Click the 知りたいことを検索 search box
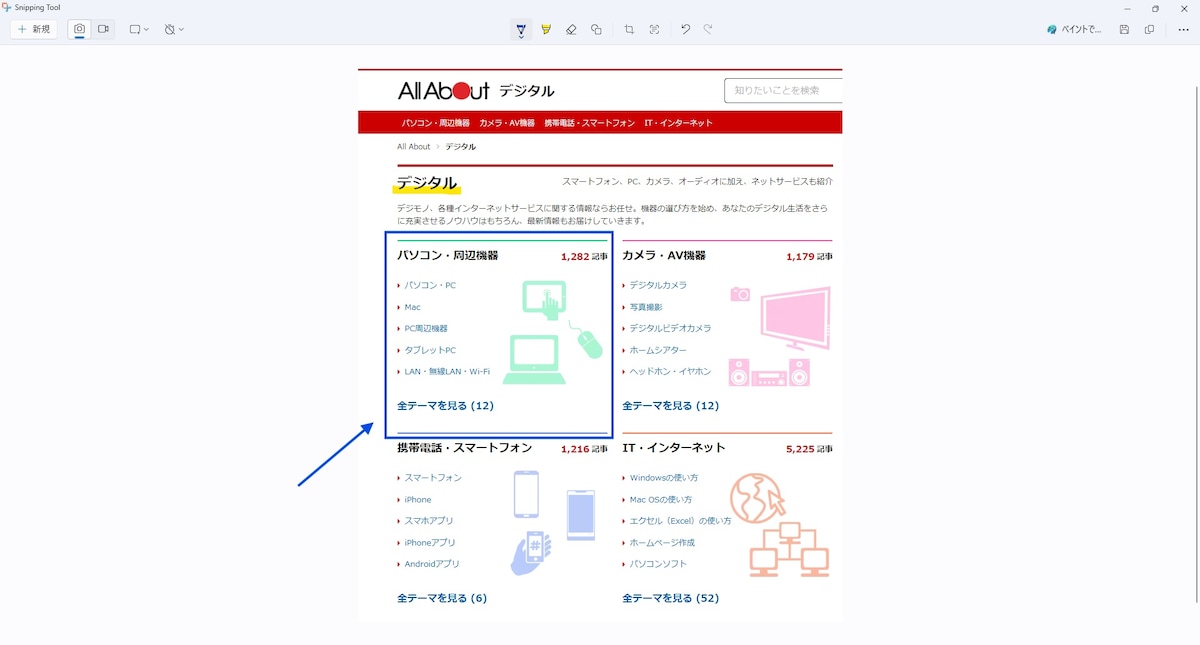1200x645 pixels. [783, 90]
